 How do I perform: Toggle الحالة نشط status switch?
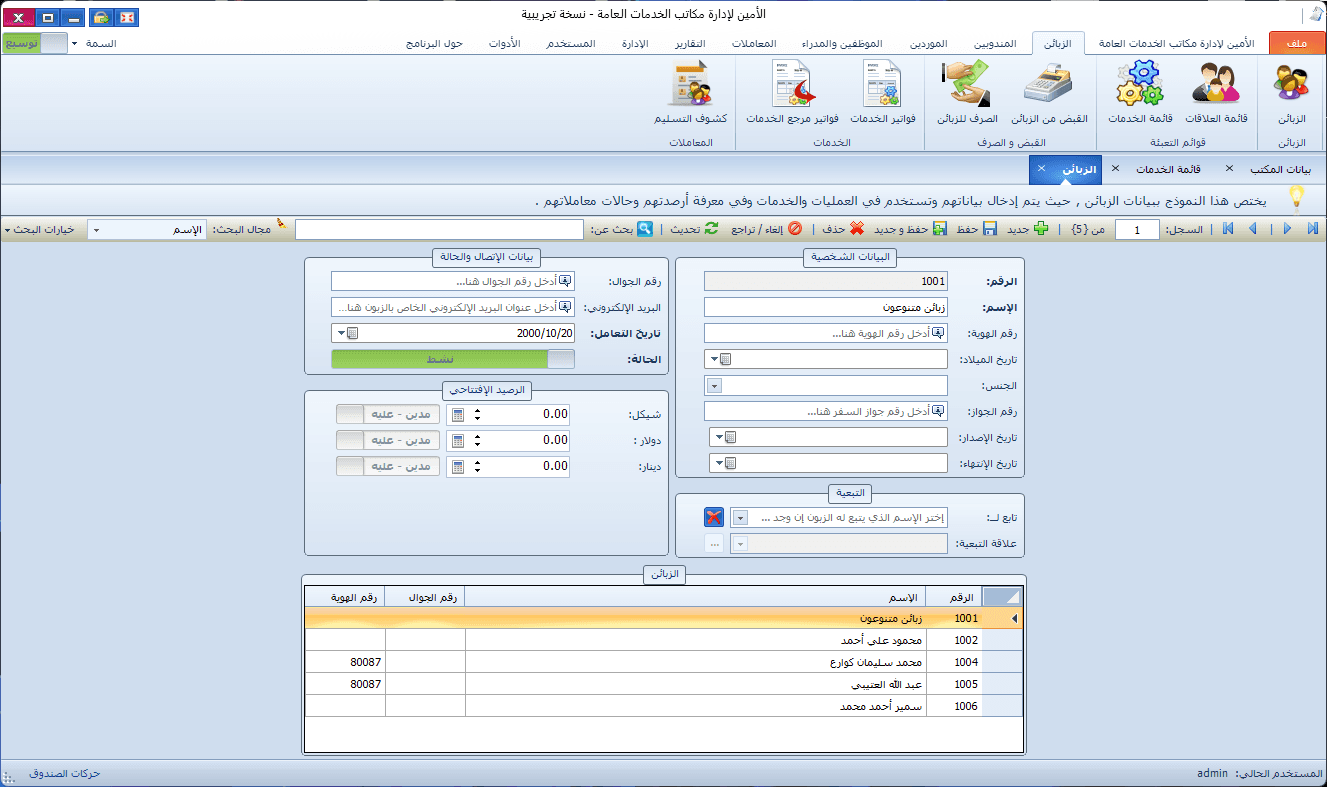[453, 359]
